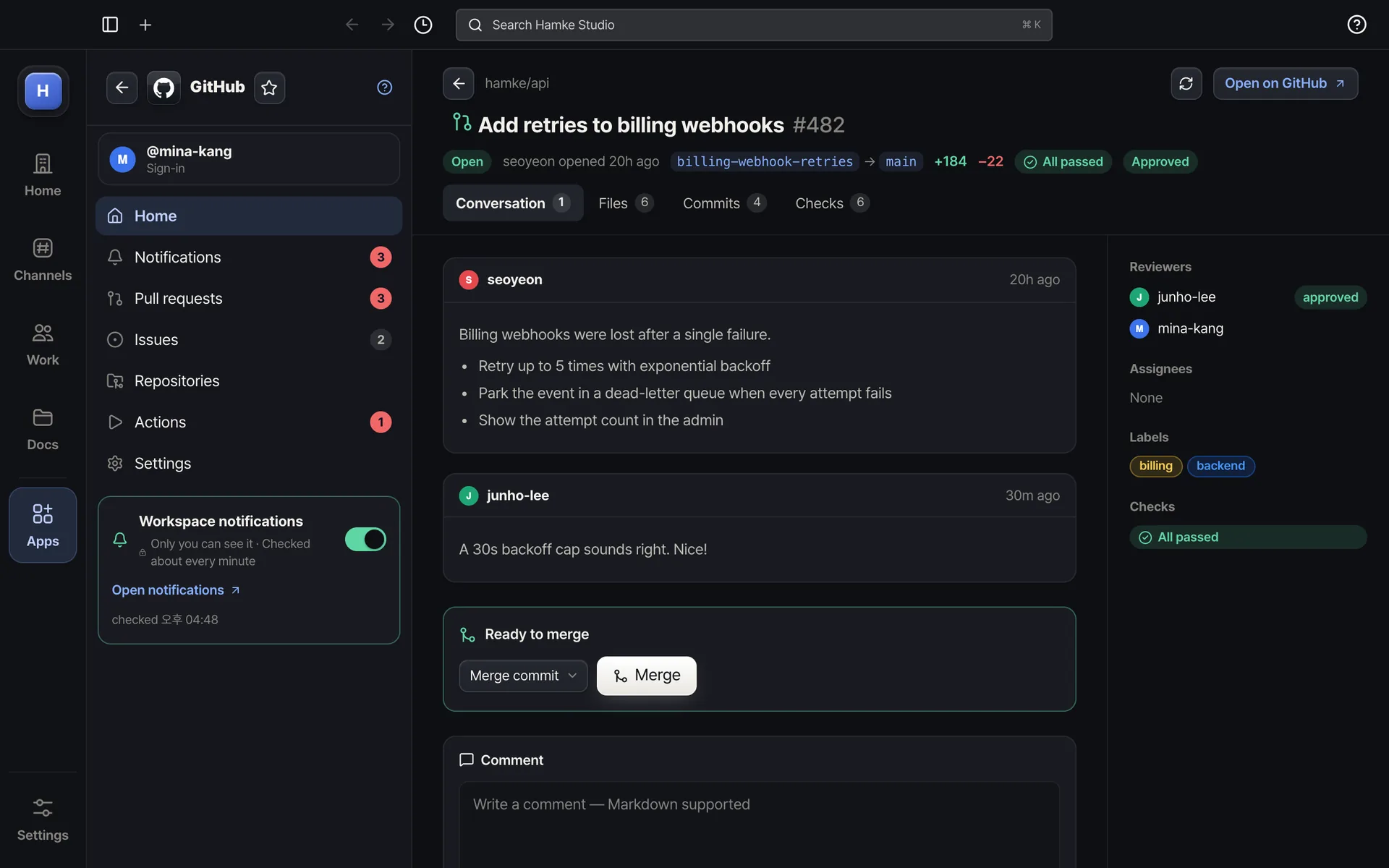
Task: Click the Hamke workspace H logo
Action: 43,90
